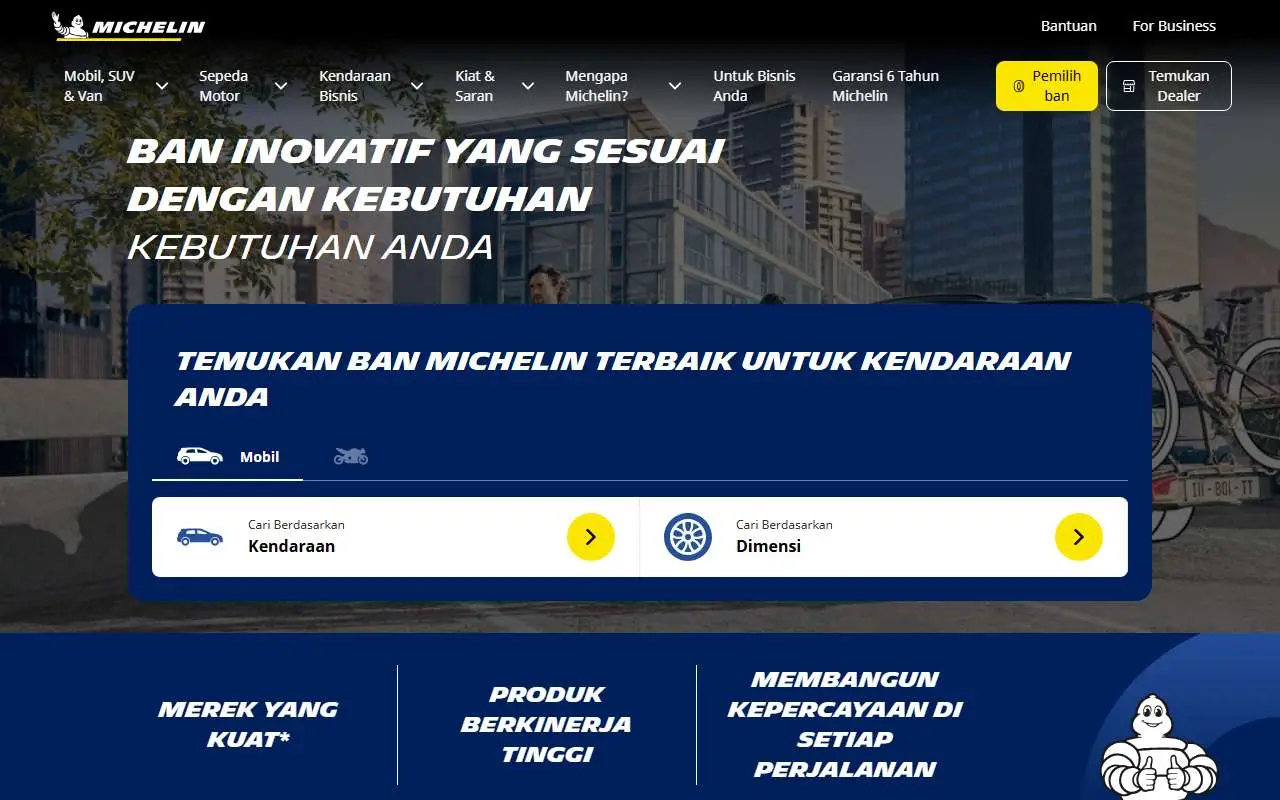Open the For Business link
1280x800 pixels.
[1174, 26]
